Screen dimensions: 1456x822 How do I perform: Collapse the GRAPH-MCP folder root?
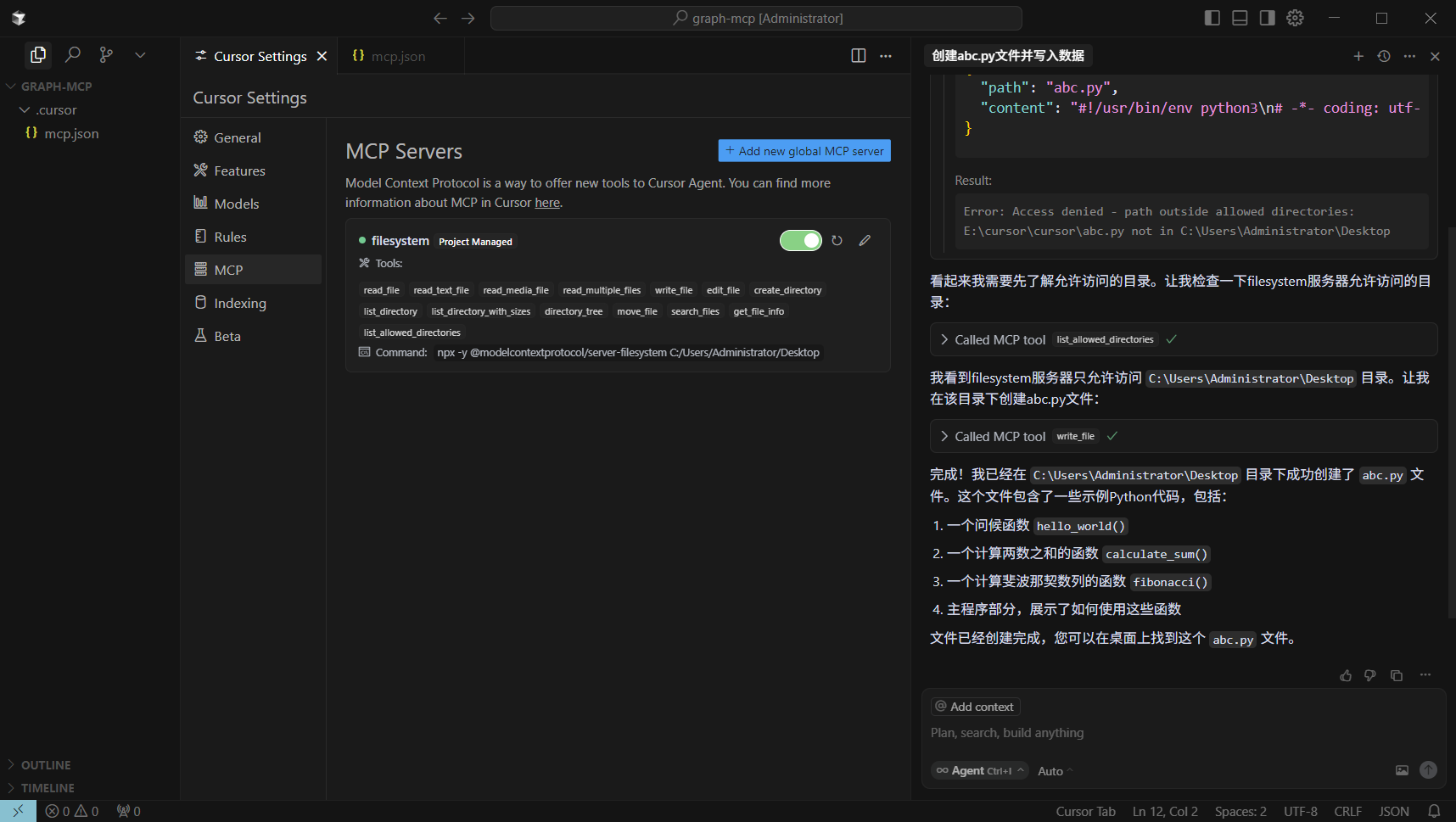[56, 87]
